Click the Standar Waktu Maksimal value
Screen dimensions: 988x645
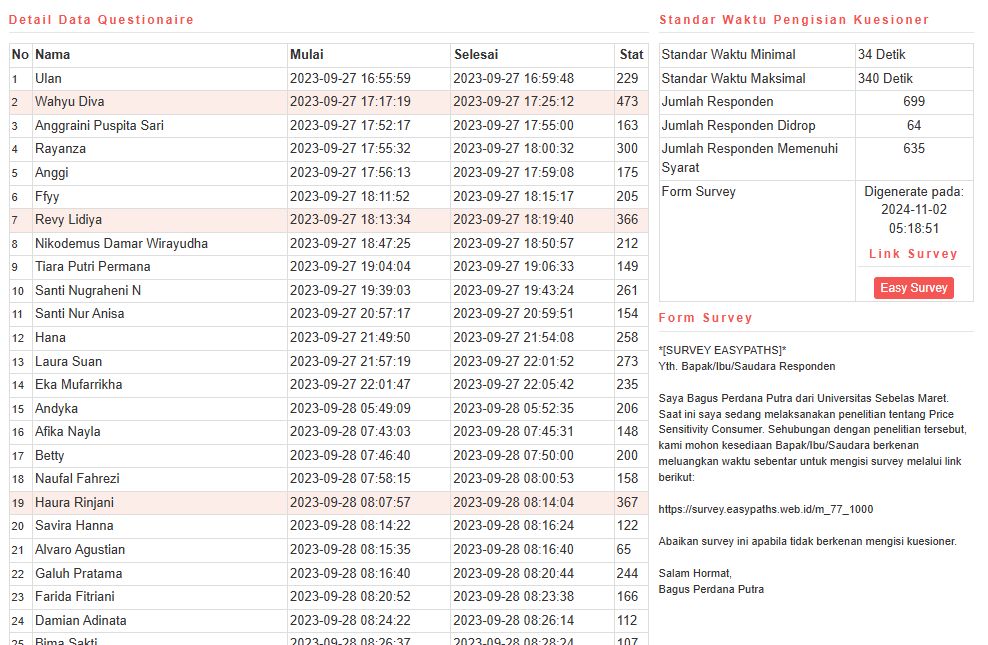(x=885, y=78)
